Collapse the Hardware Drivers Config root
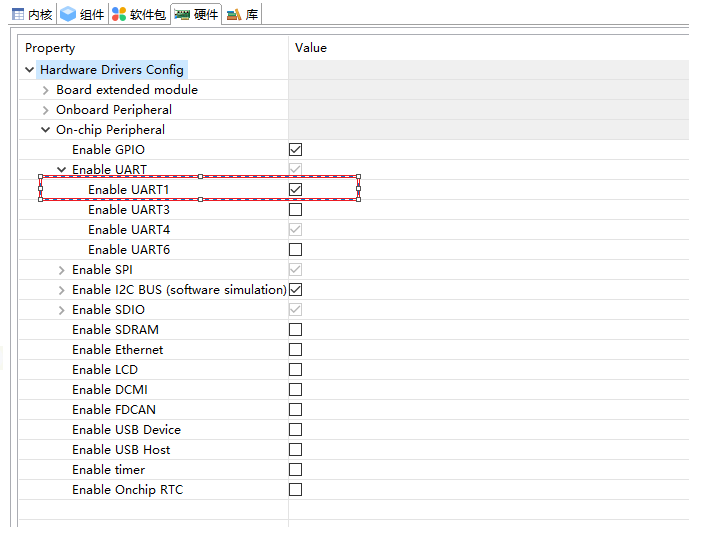705x542 pixels. pos(29,70)
